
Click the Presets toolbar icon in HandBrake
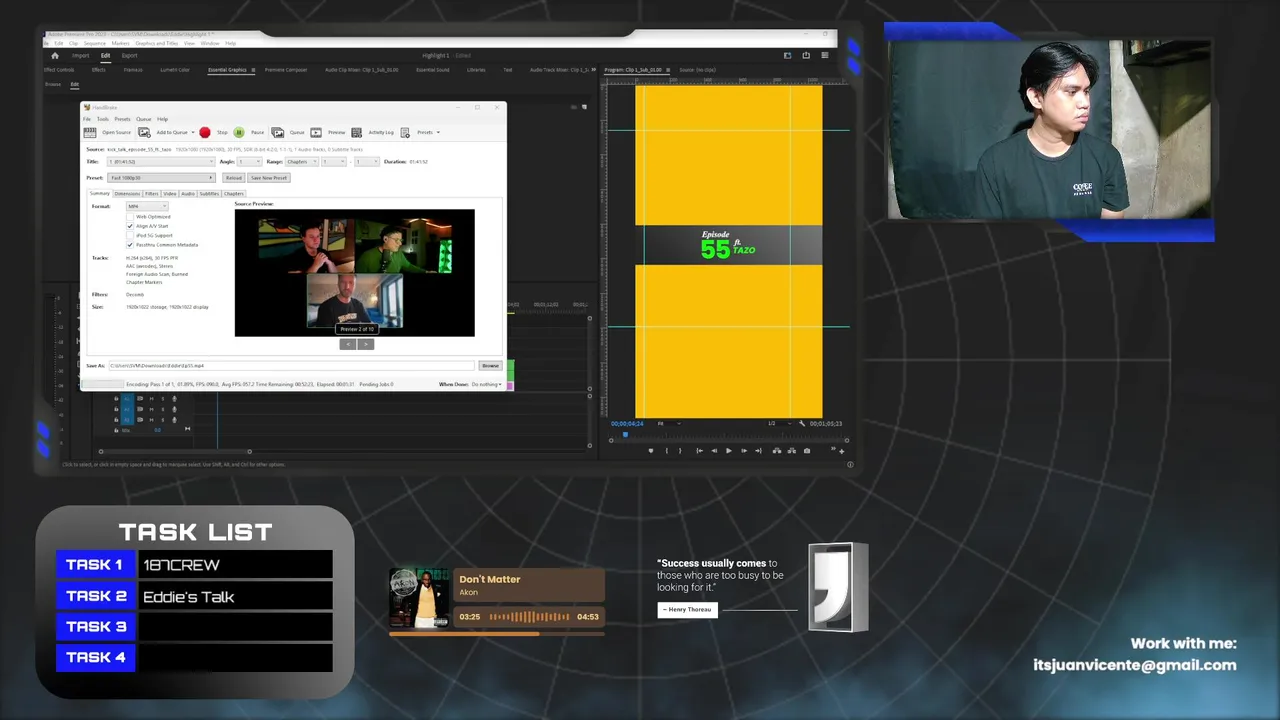pos(405,132)
